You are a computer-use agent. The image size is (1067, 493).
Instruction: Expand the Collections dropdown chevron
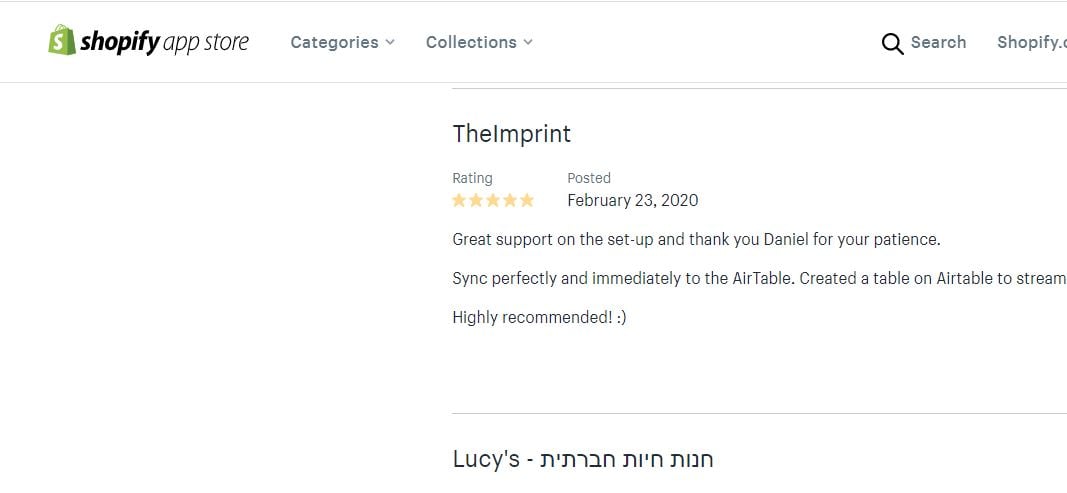528,42
